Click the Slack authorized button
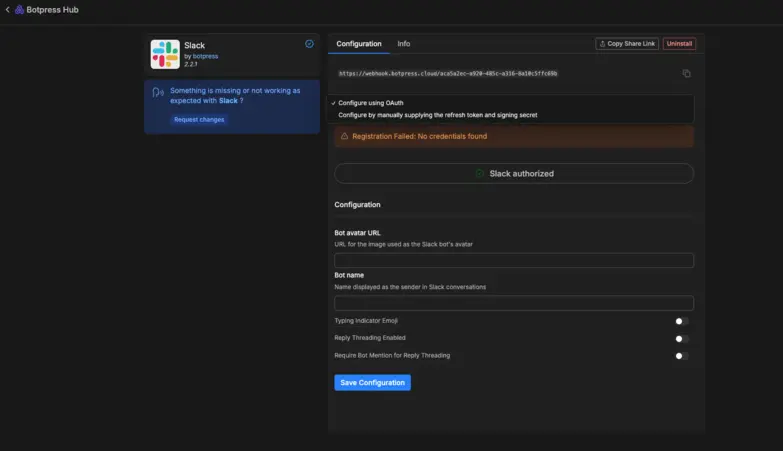Image resolution: width=783 pixels, height=451 pixels. coord(514,173)
